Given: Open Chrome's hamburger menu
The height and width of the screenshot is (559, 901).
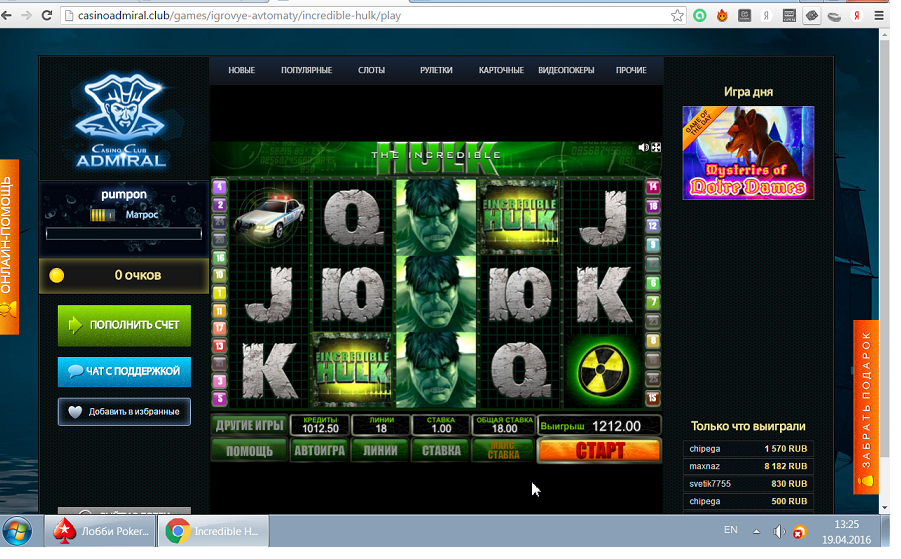Looking at the screenshot, I should coord(879,16).
